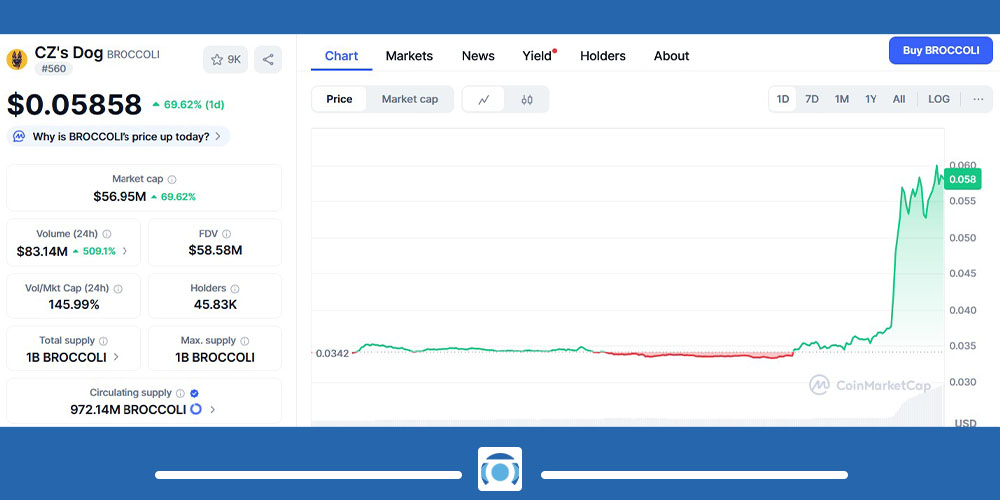The height and width of the screenshot is (500, 1000).
Task: Open the Chart tab
Action: (x=341, y=56)
